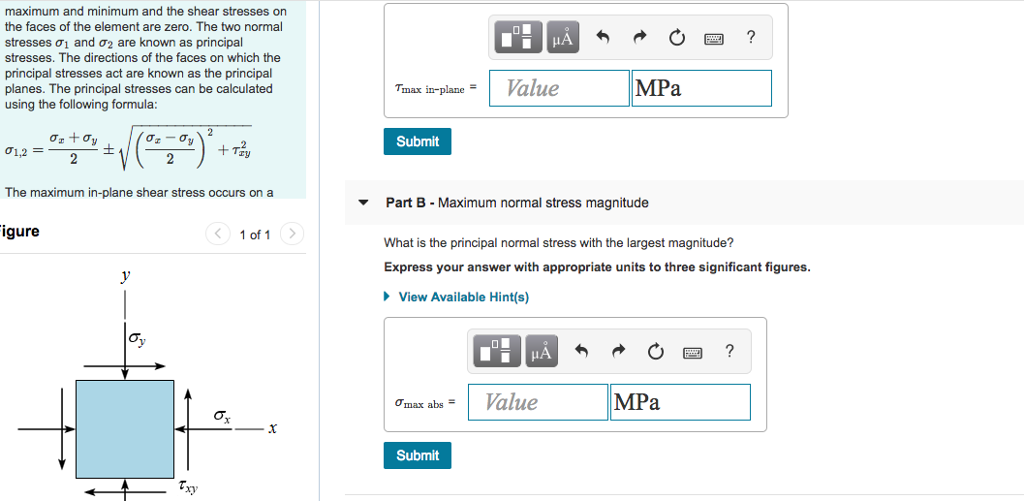
Task: Reset the shear stress answer field
Action: click(x=677, y=38)
